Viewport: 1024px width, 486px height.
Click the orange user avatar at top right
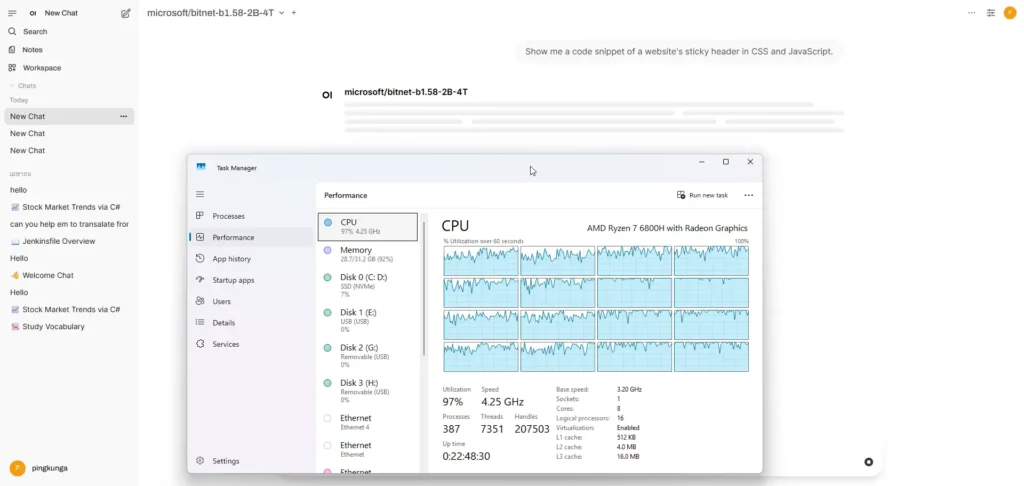click(1010, 12)
